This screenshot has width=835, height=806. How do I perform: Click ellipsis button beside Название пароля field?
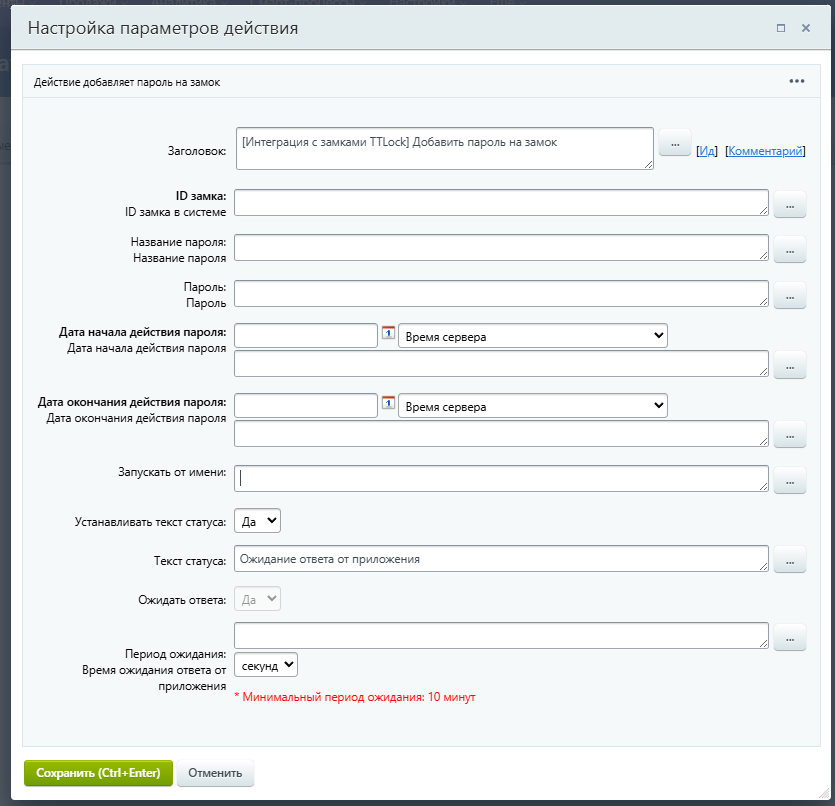pyautogui.click(x=790, y=250)
